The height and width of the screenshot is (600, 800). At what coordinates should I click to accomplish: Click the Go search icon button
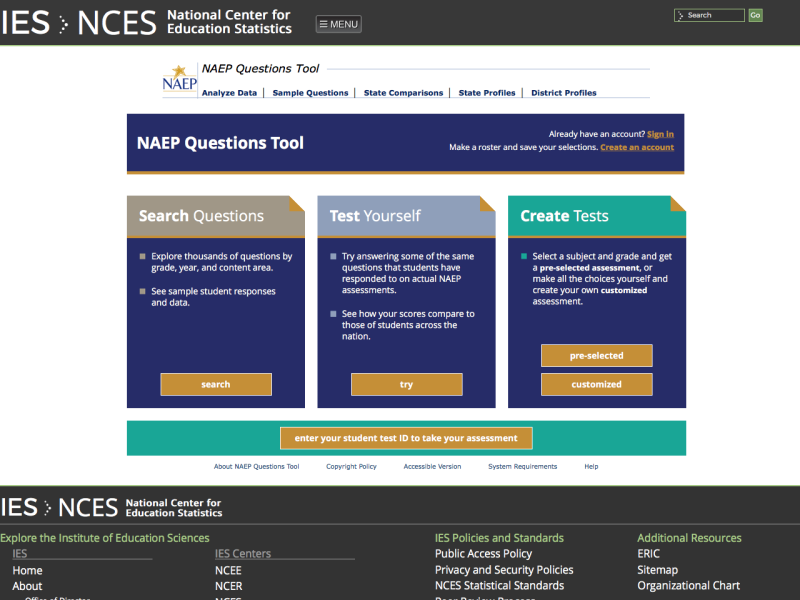(x=755, y=15)
